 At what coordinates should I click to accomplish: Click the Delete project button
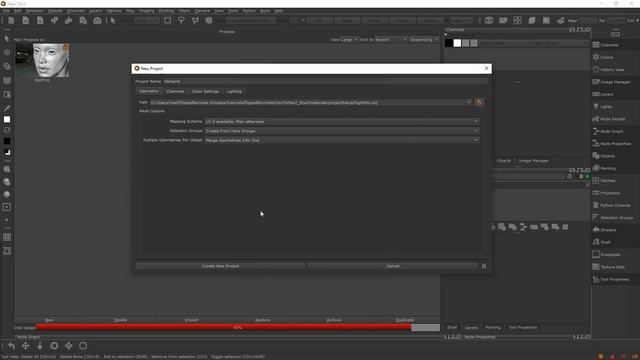120,320
